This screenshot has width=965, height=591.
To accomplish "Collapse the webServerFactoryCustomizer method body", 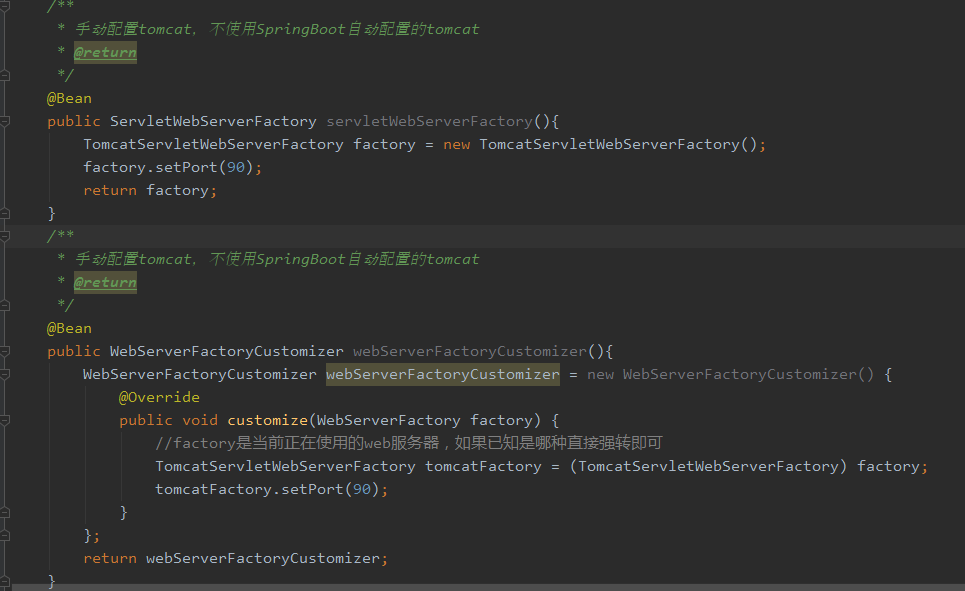I will [x=5, y=351].
